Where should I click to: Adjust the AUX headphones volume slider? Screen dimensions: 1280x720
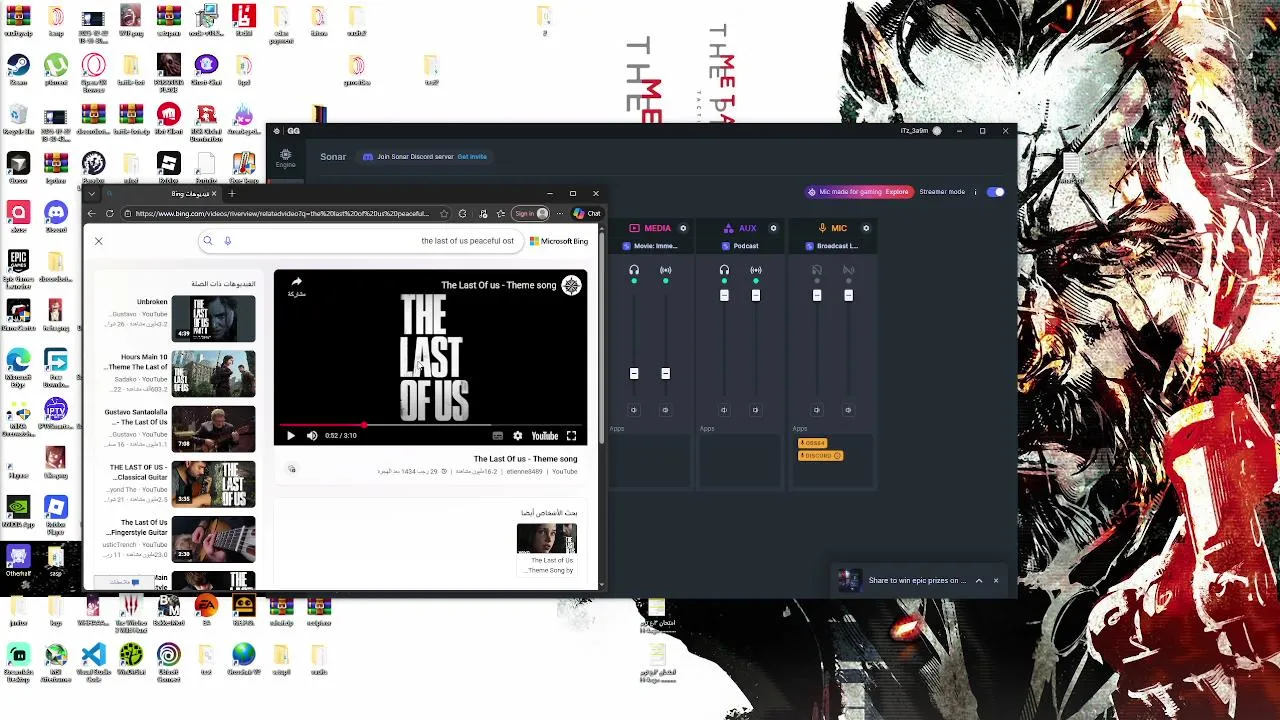coord(724,295)
